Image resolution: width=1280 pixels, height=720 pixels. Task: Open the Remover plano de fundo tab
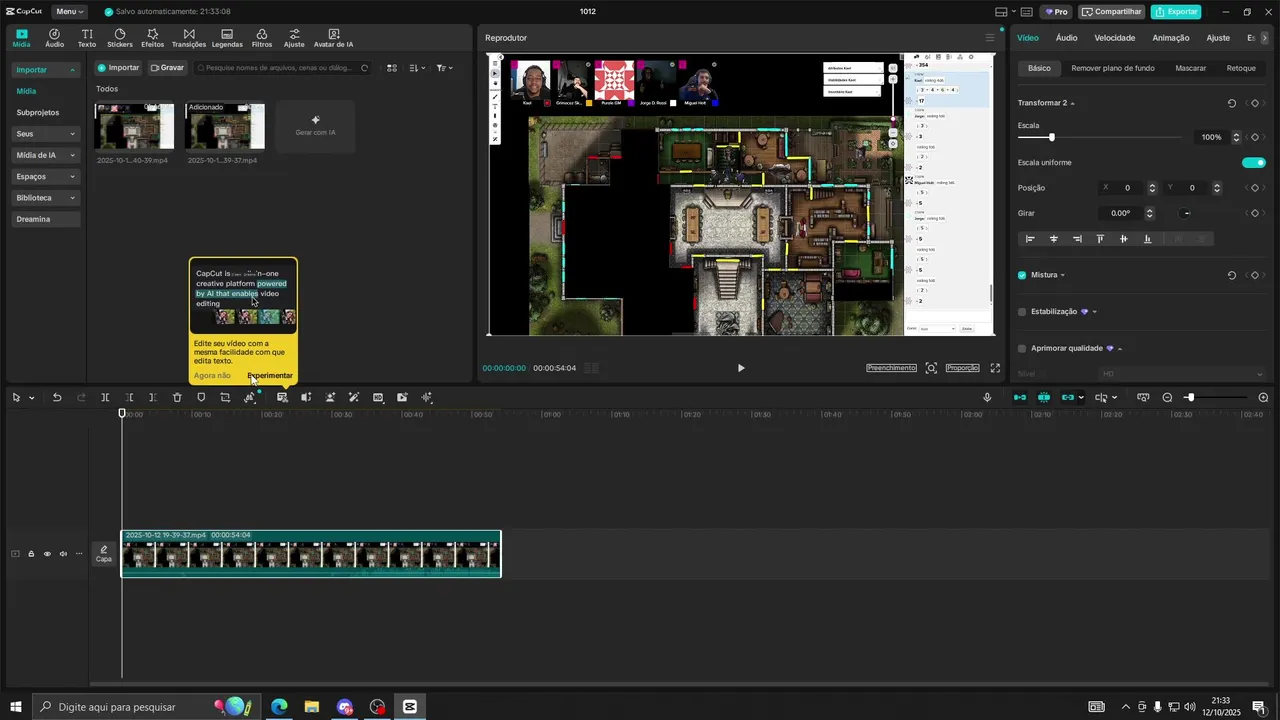click(1112, 68)
